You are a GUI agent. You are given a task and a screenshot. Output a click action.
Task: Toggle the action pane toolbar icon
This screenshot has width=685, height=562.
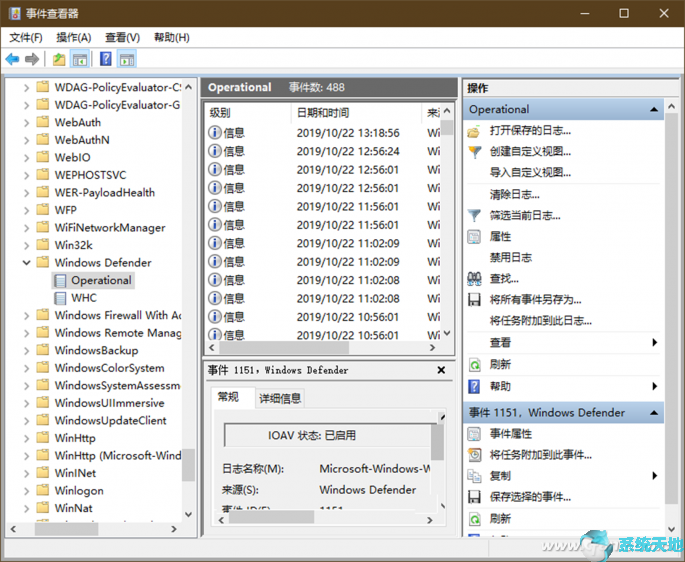click(127, 59)
